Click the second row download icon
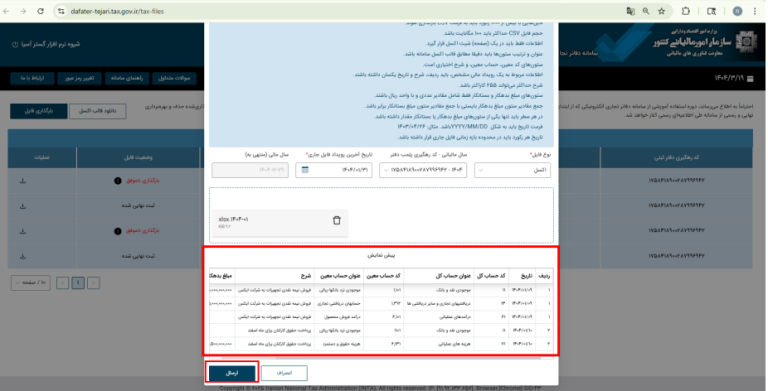The image size is (768, 391). [23, 206]
